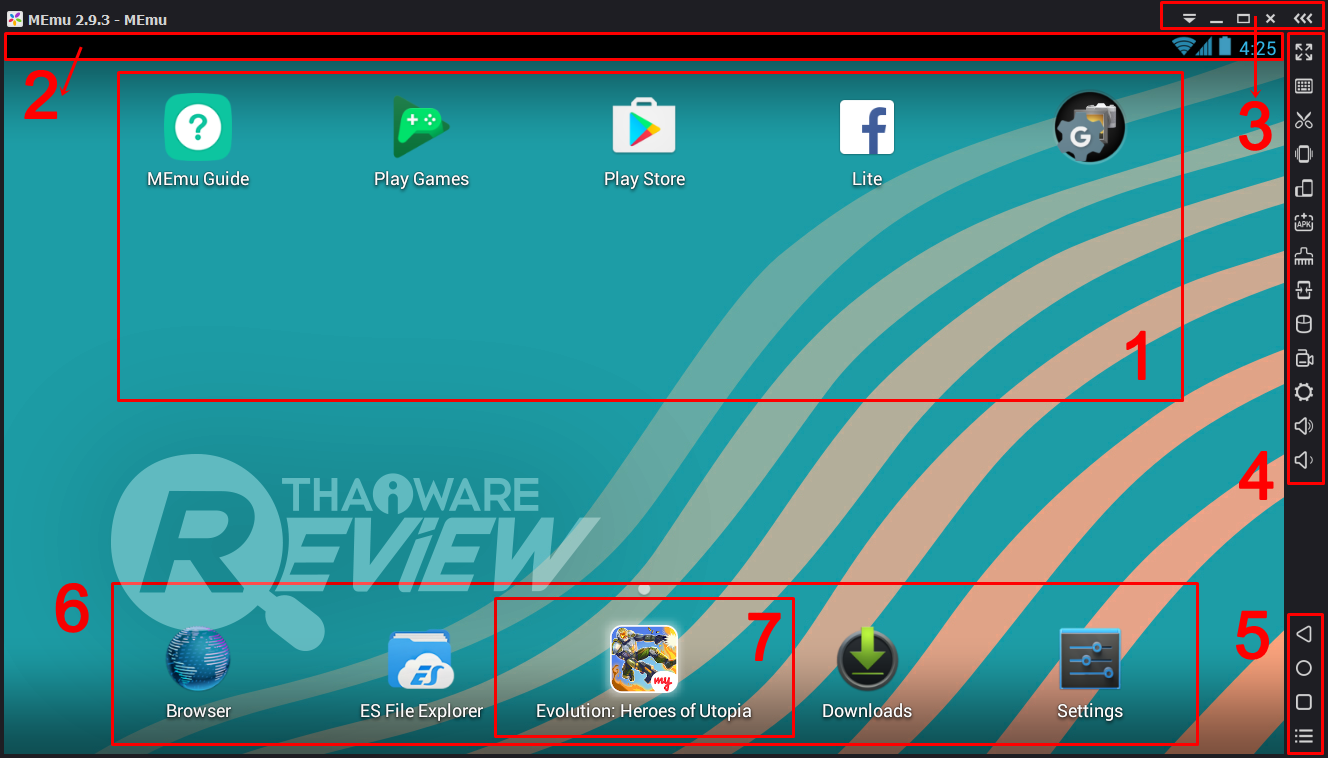Tap the Android Home button

click(x=1304, y=668)
